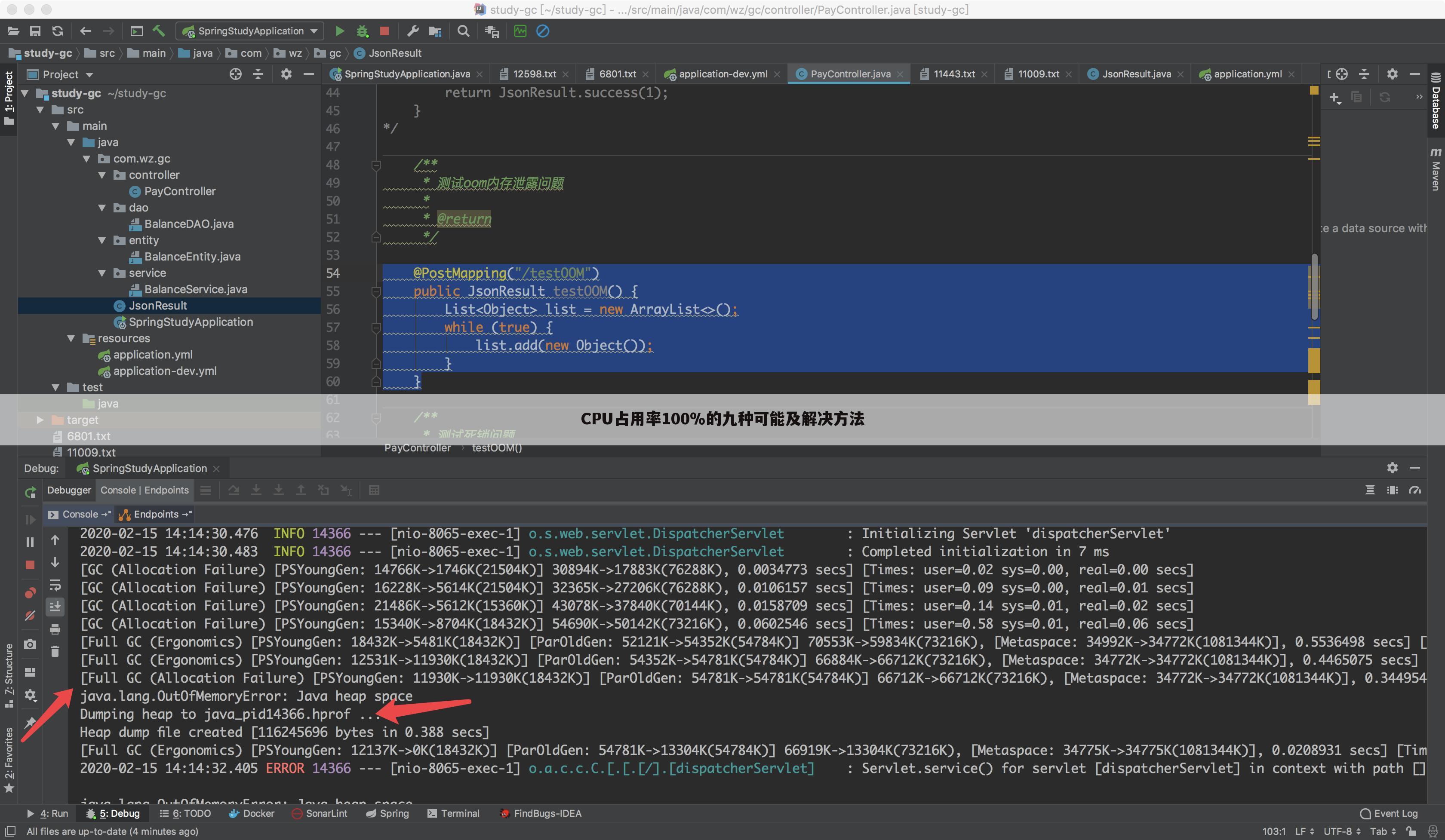Open Project Structure folder icon in toolbar

(x=435, y=31)
